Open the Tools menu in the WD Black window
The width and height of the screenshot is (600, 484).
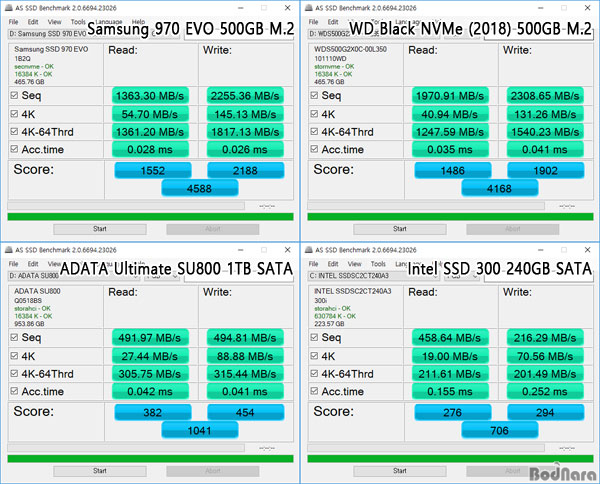click(x=381, y=20)
